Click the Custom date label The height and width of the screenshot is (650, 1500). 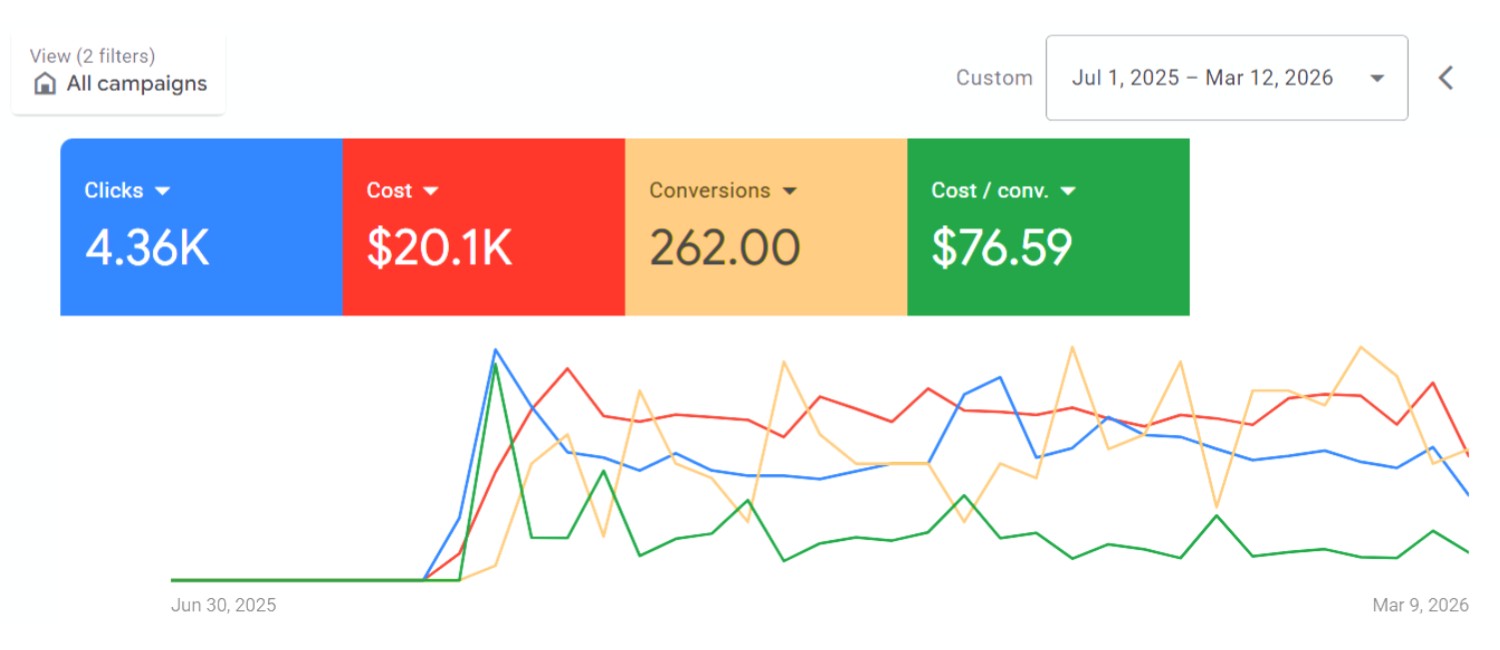point(994,78)
